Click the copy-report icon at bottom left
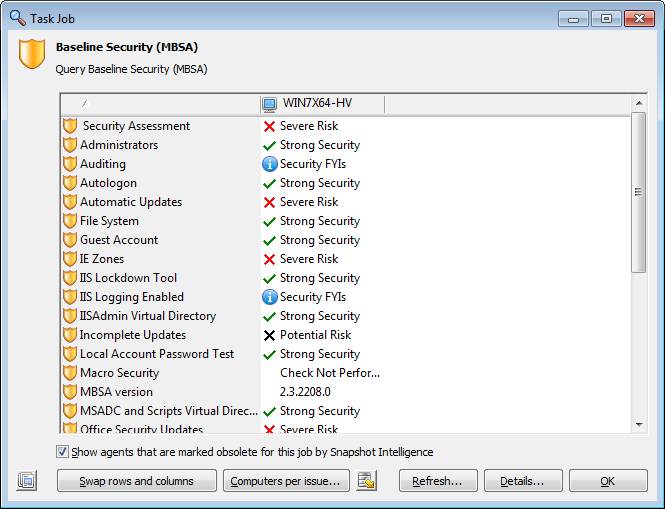This screenshot has width=665, height=509. coord(27,481)
